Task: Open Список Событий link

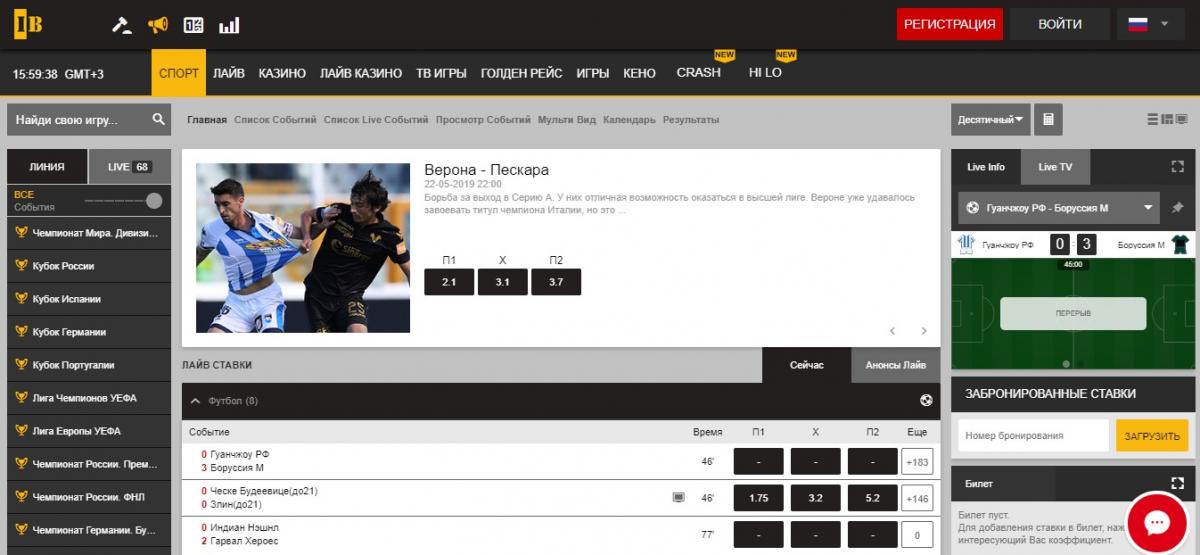Action: pyautogui.click(x=275, y=120)
